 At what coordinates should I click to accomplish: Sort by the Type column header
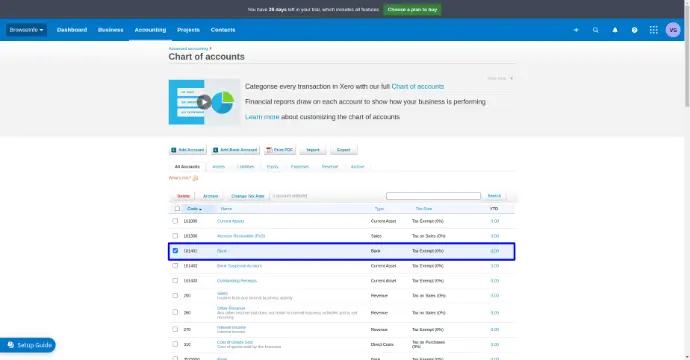click(x=379, y=209)
